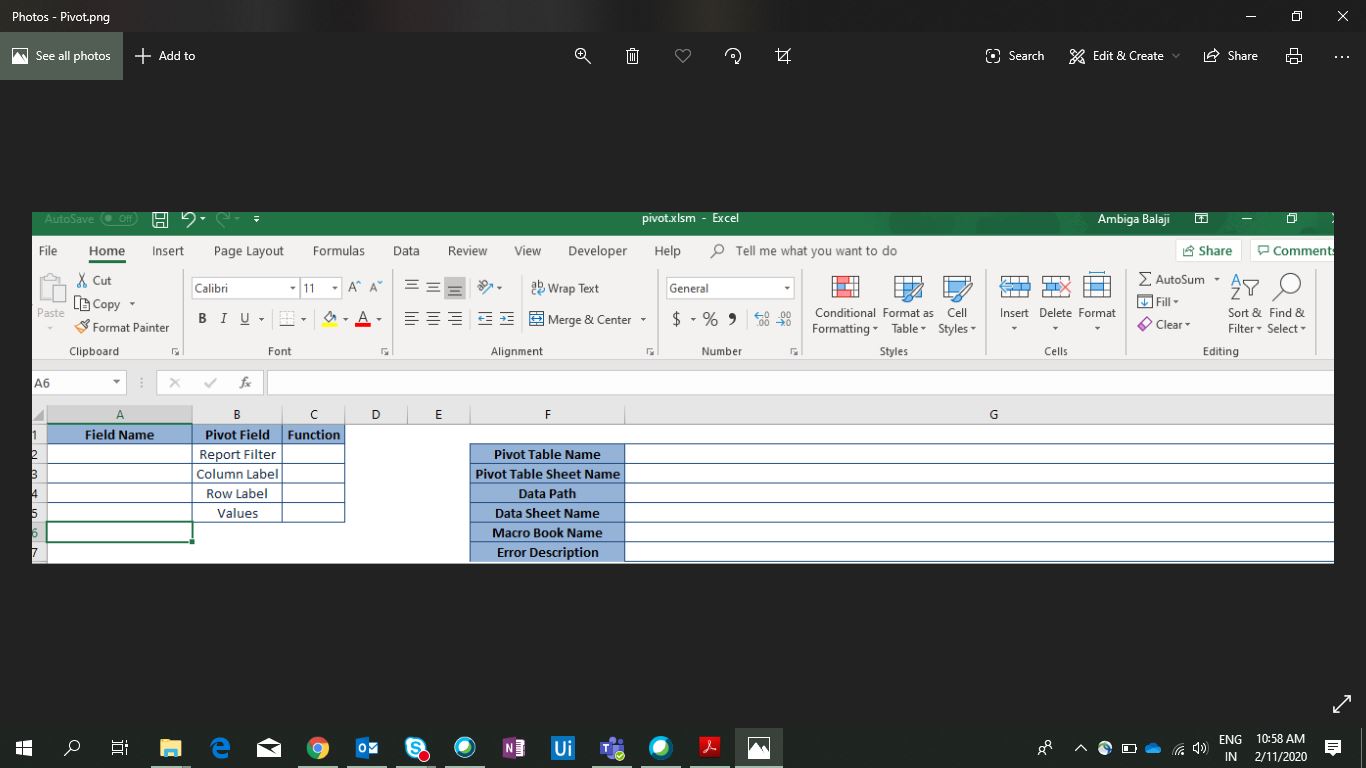Click the cell next to Pivot Table Name

978,454
